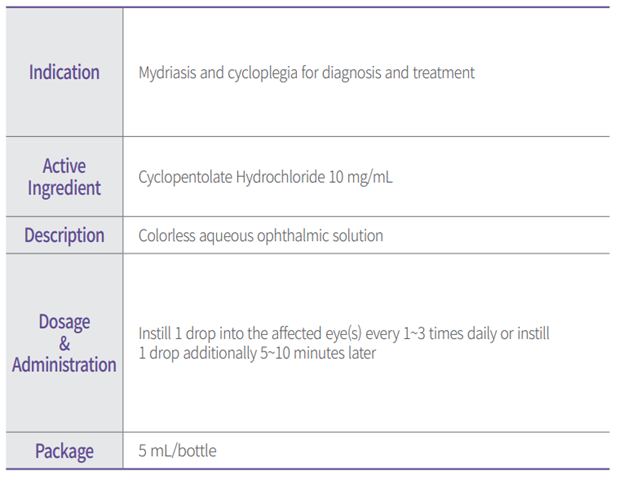Click the word Administration

pyautogui.click(x=64, y=365)
